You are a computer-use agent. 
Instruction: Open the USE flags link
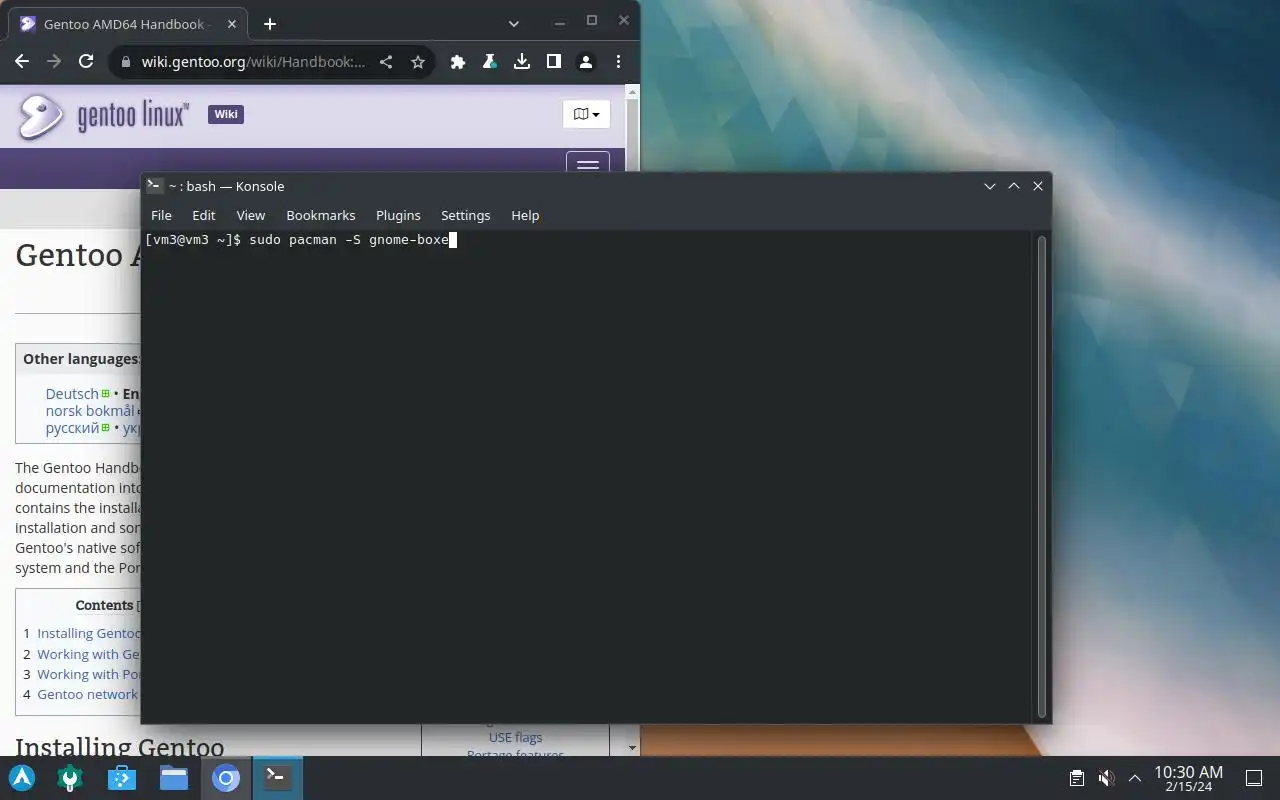point(515,737)
